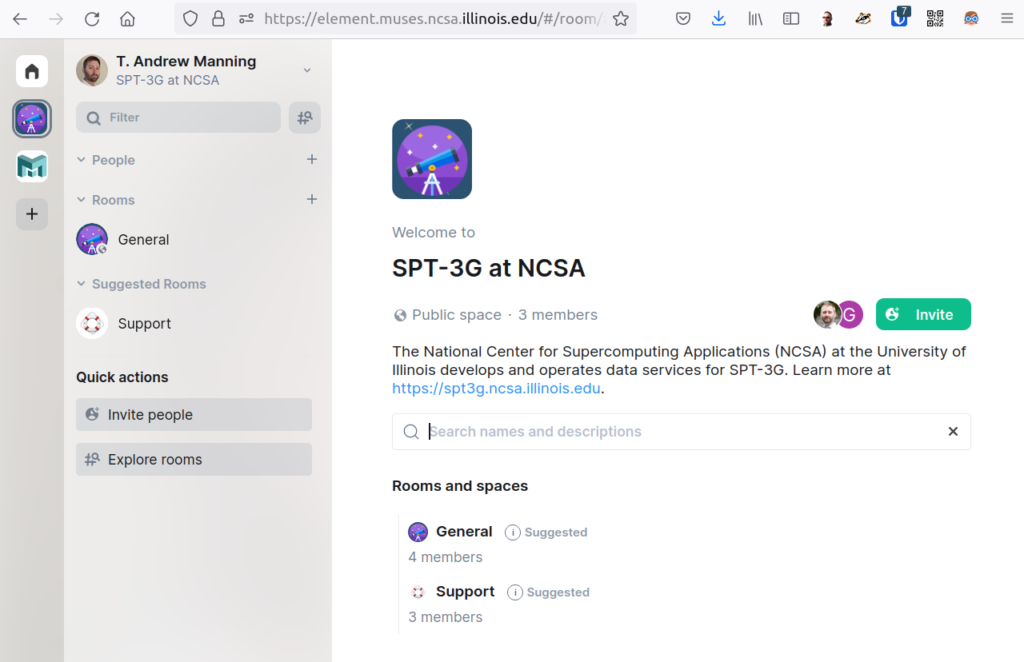
Task: Click the Explore rooms quick action
Action: point(194,460)
